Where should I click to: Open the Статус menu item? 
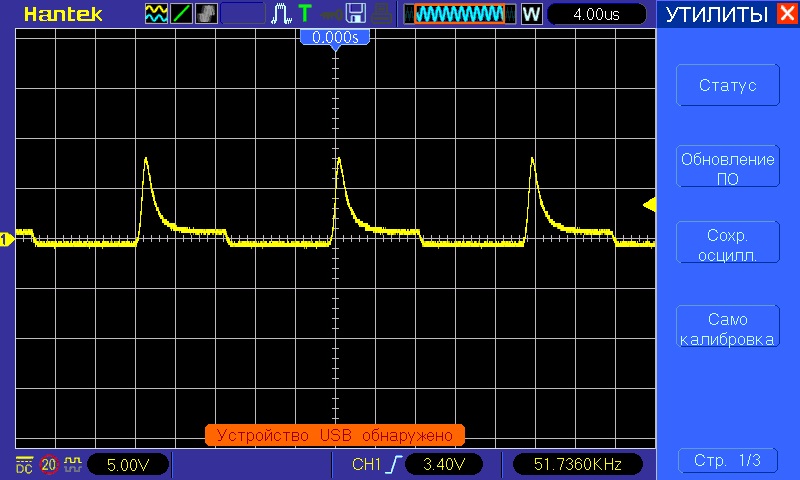[727, 86]
